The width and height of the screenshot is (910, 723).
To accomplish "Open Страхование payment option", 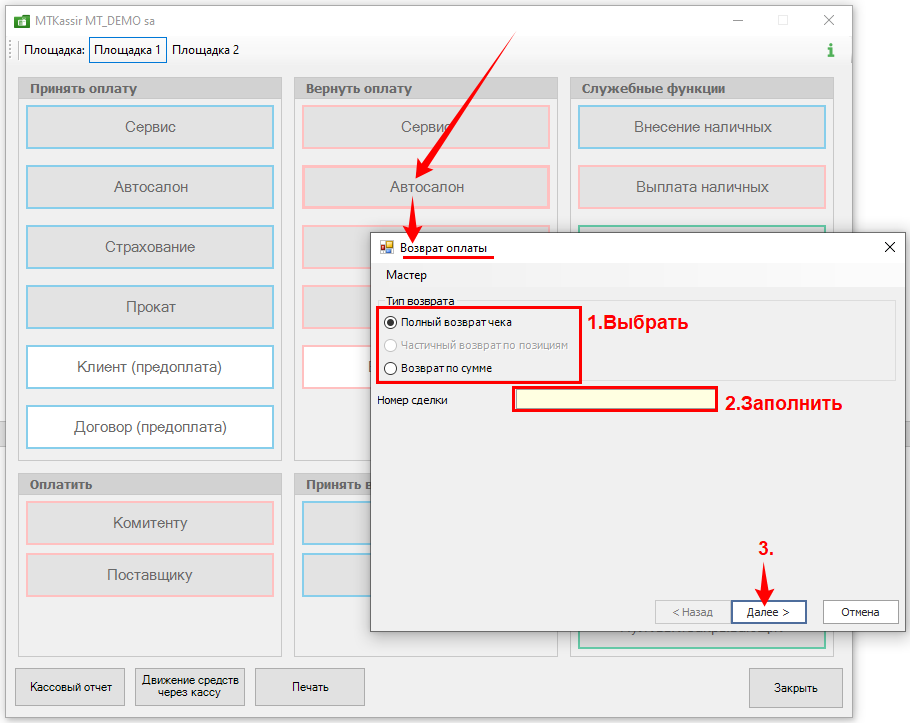I will click(150, 247).
